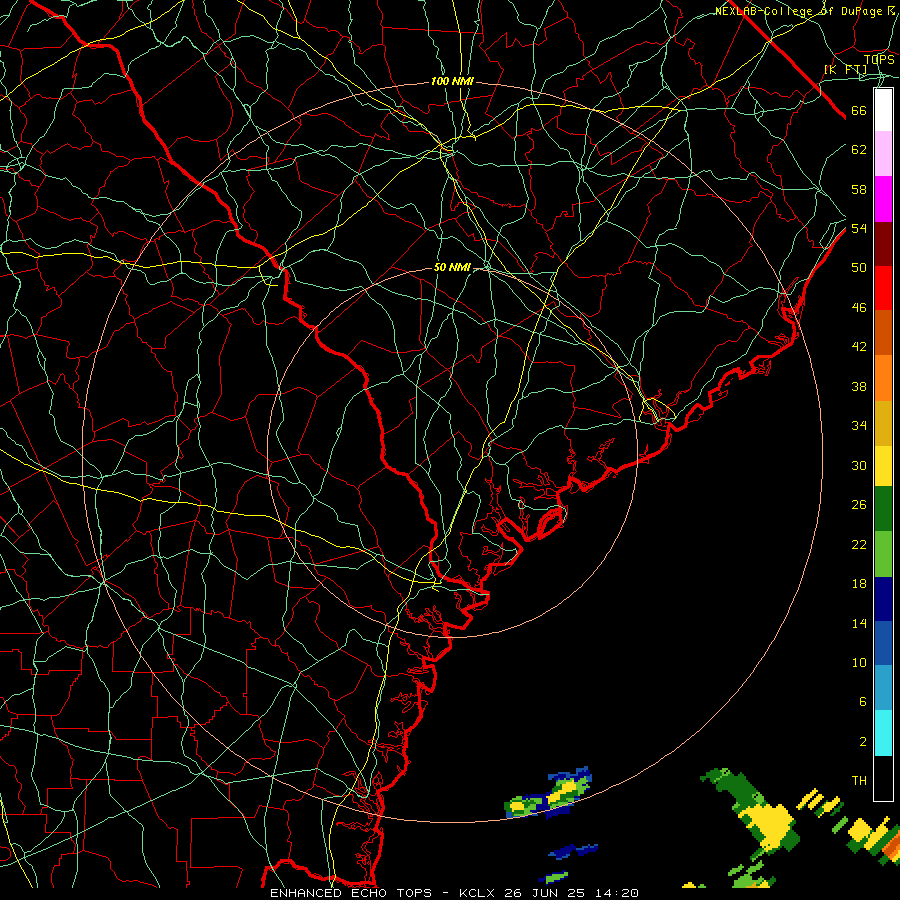Click the '18' legend value
This screenshot has width=900, height=900.
[859, 584]
